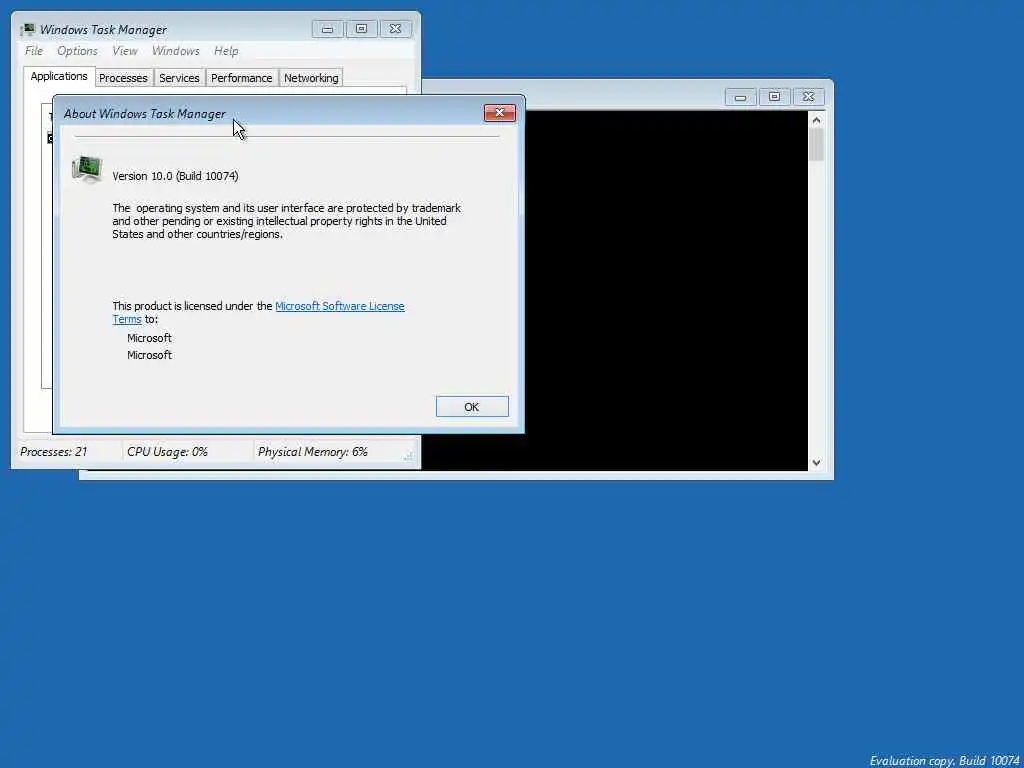
Task: Click the Physical Memory: 6% status entry
Action: click(313, 451)
